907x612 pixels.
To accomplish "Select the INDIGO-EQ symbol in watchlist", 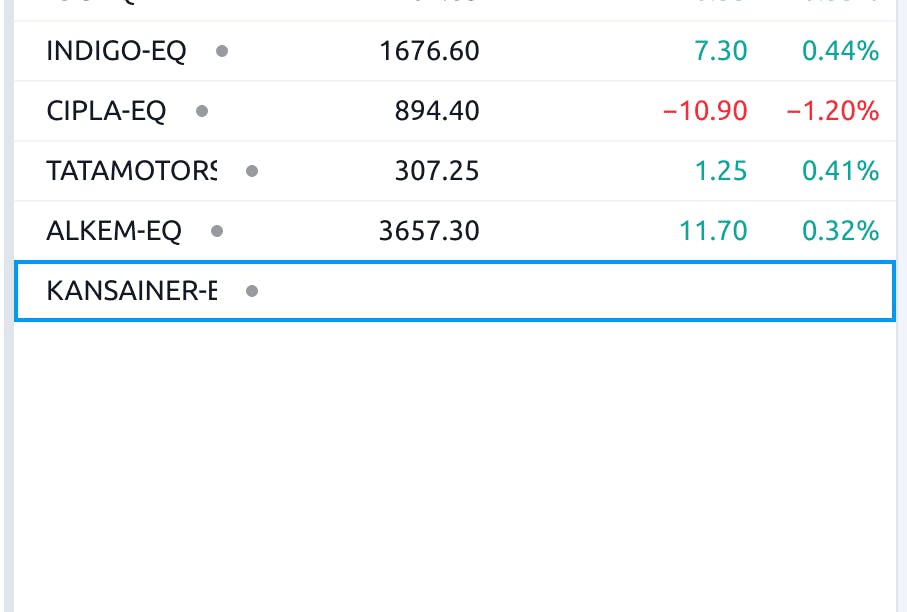I will 116,51.
